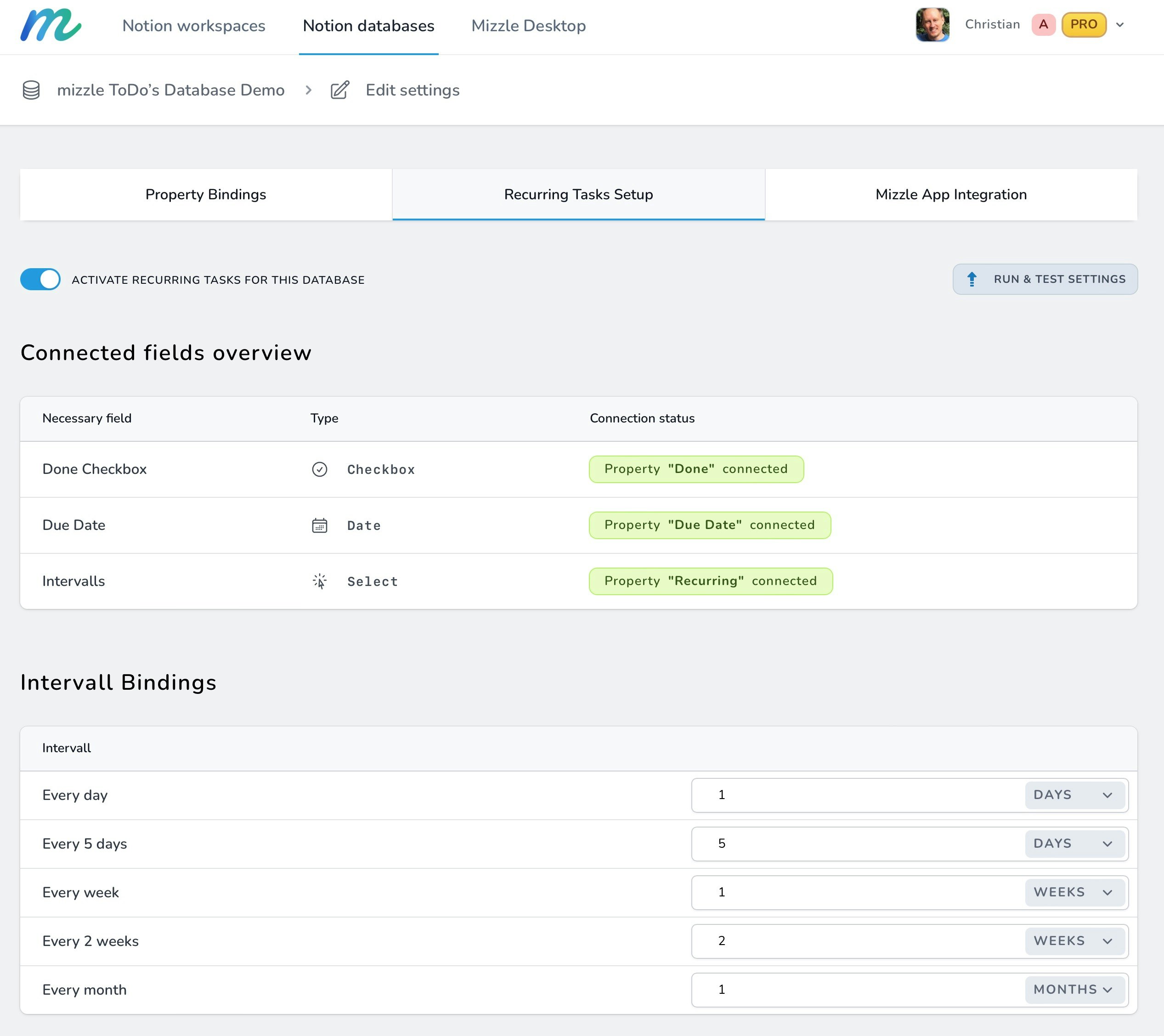This screenshot has width=1164, height=1036.
Task: Click Christian's profile avatar photo
Action: click(x=932, y=24)
